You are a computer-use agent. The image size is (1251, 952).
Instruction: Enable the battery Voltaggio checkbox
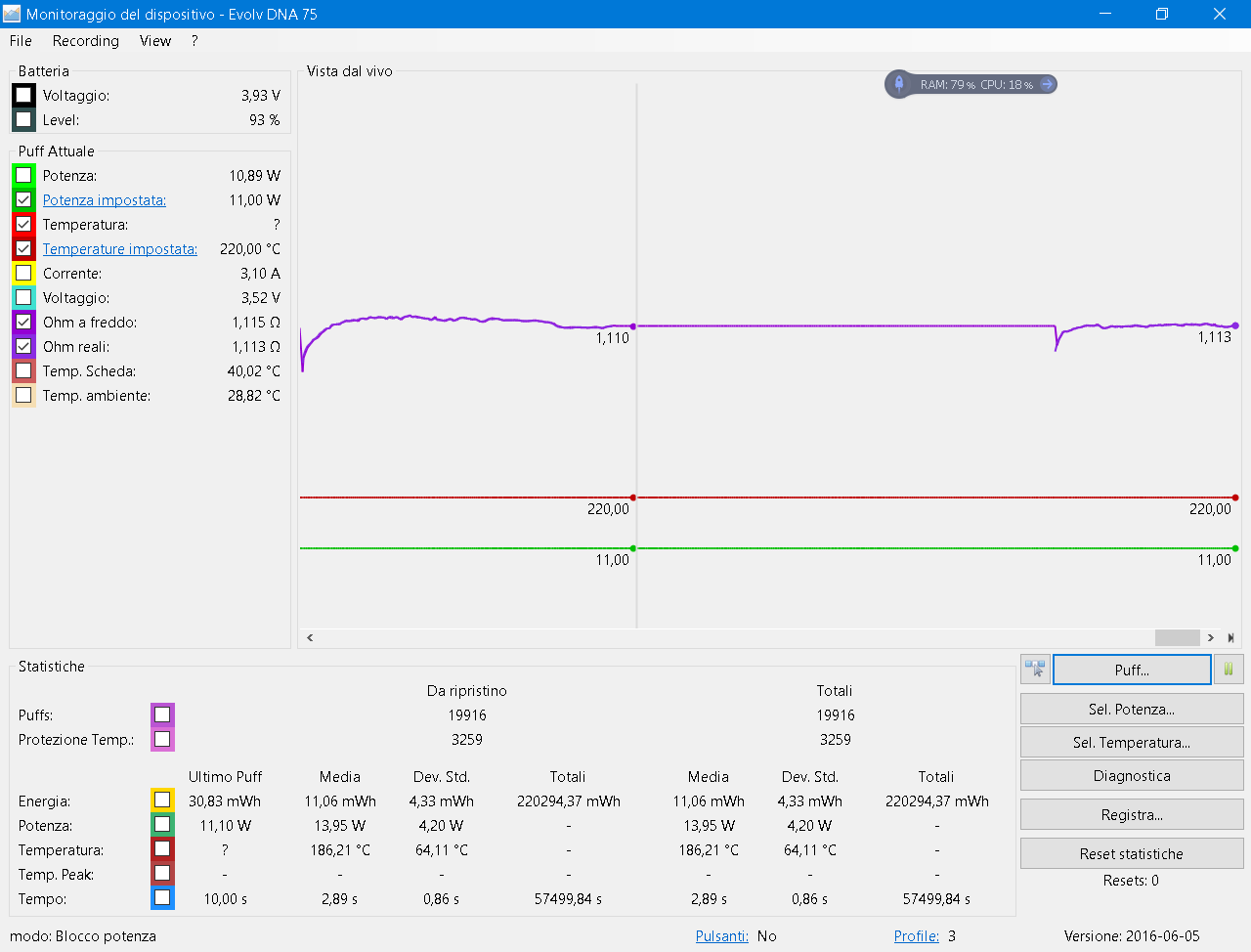pyautogui.click(x=23, y=96)
